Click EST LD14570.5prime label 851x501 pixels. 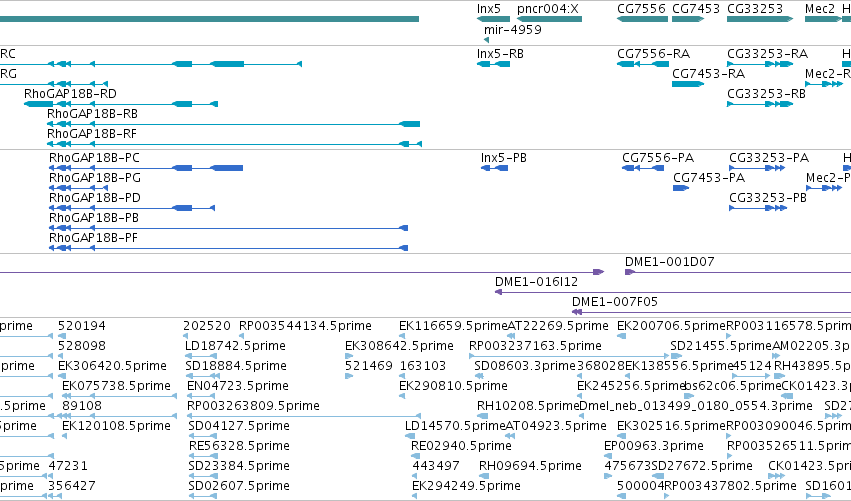point(455,427)
